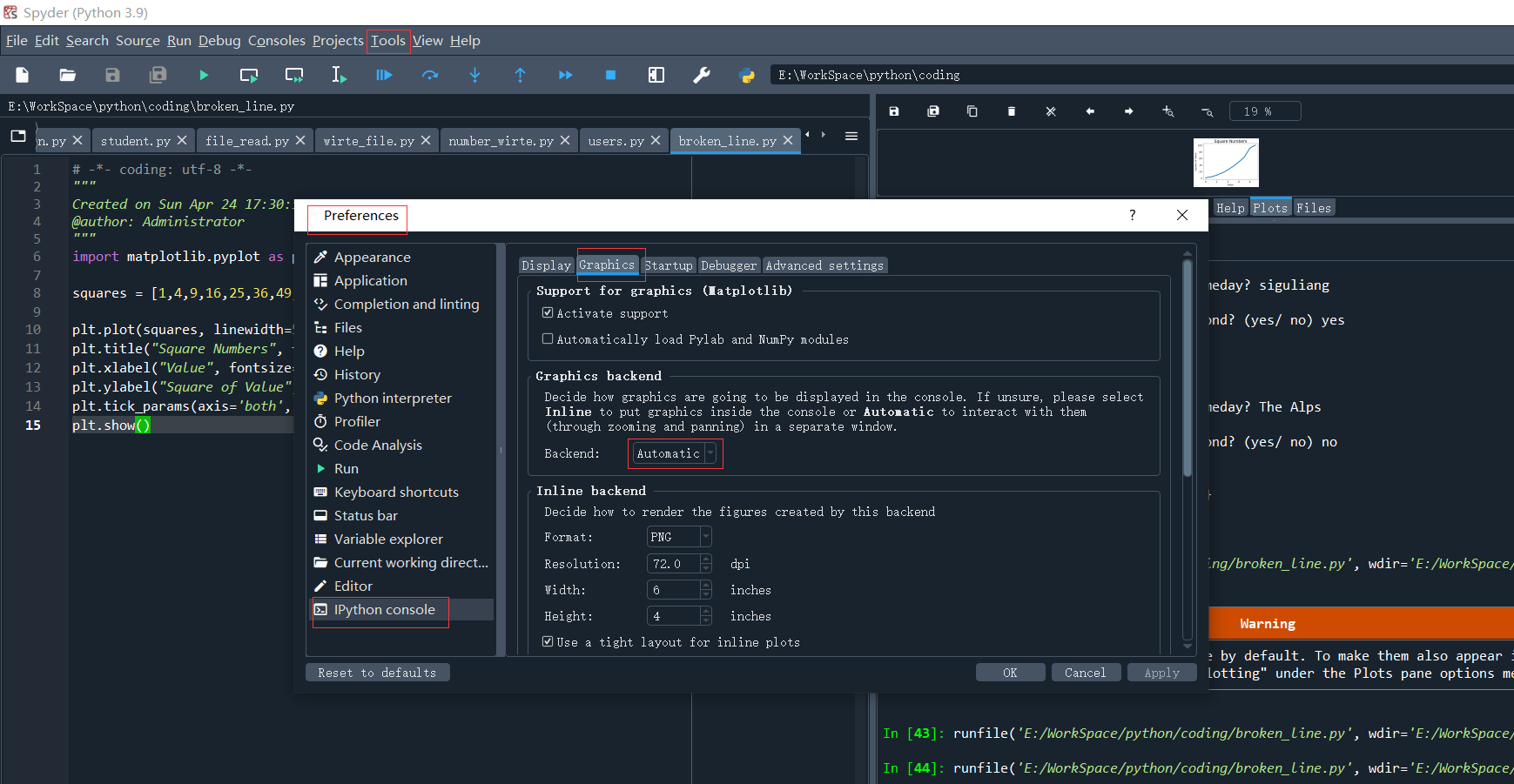
Task: Click the Maximize current pane icon
Action: pyautogui.click(x=656, y=76)
